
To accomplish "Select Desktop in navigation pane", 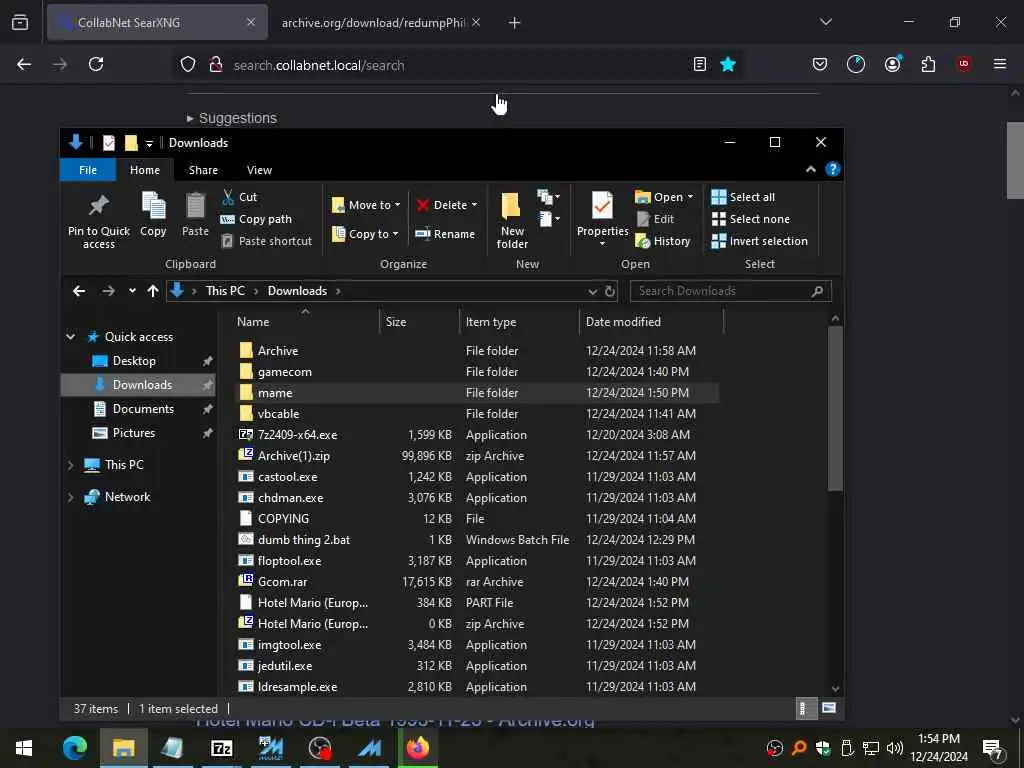I will click(x=134, y=361).
